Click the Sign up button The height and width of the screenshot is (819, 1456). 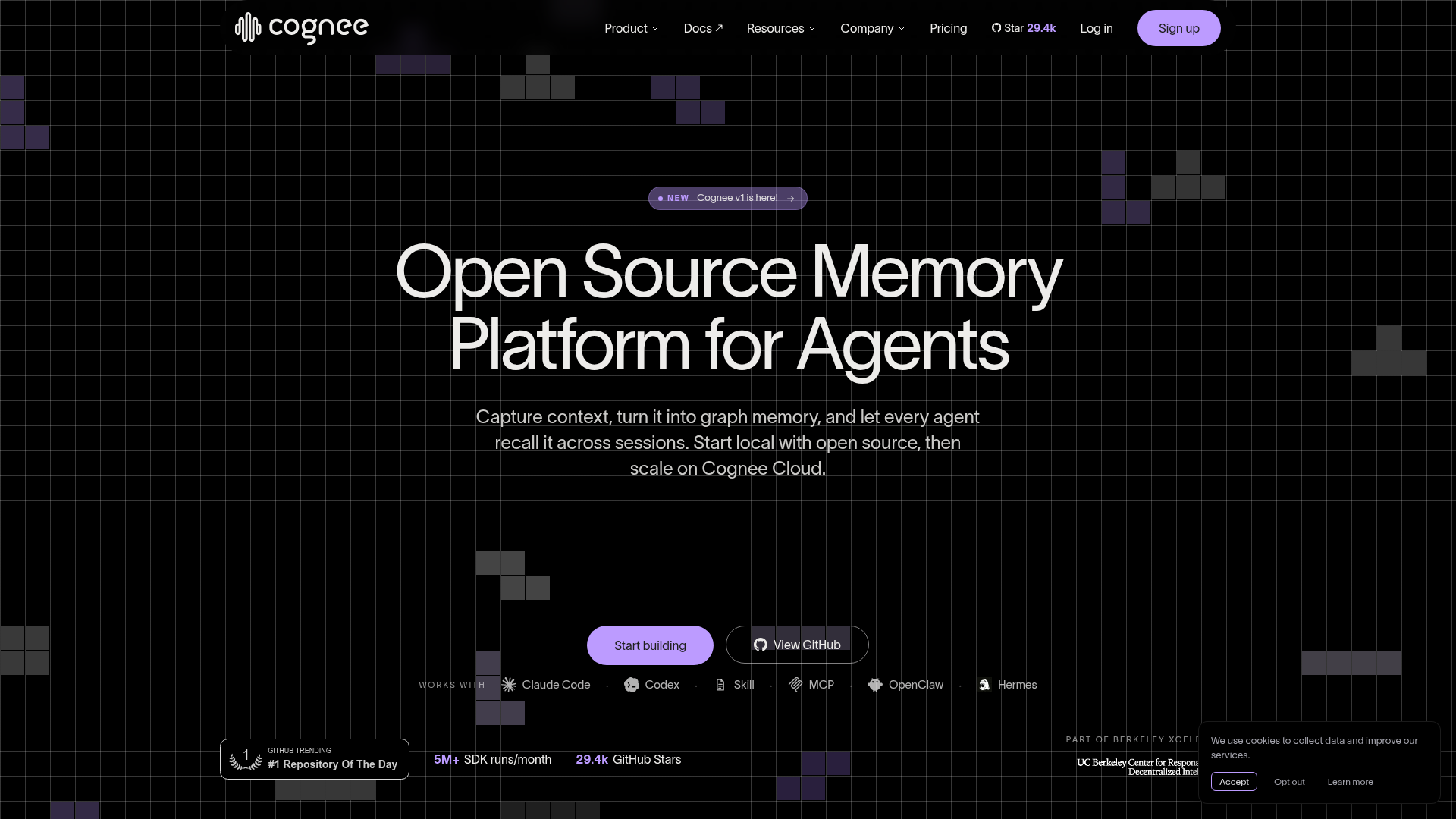pos(1178,28)
